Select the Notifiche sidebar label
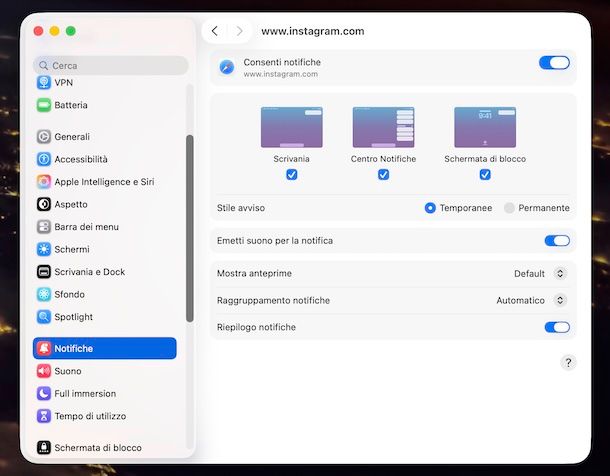 (x=74, y=348)
